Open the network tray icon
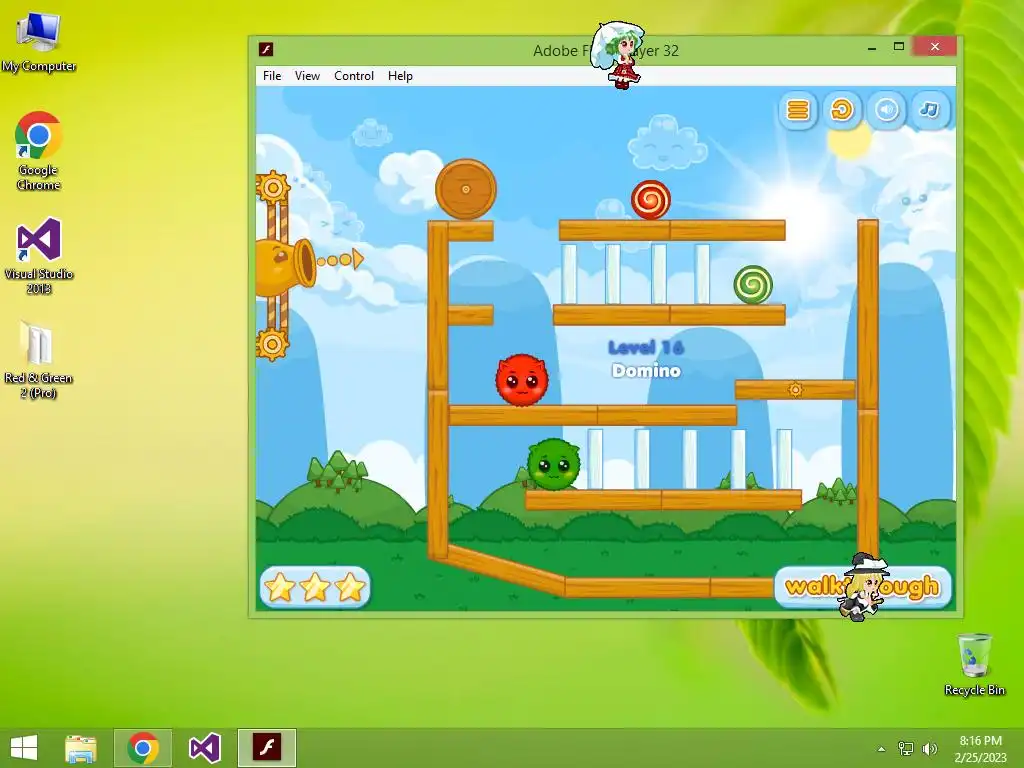Screen dimensions: 1024x768 [906, 749]
